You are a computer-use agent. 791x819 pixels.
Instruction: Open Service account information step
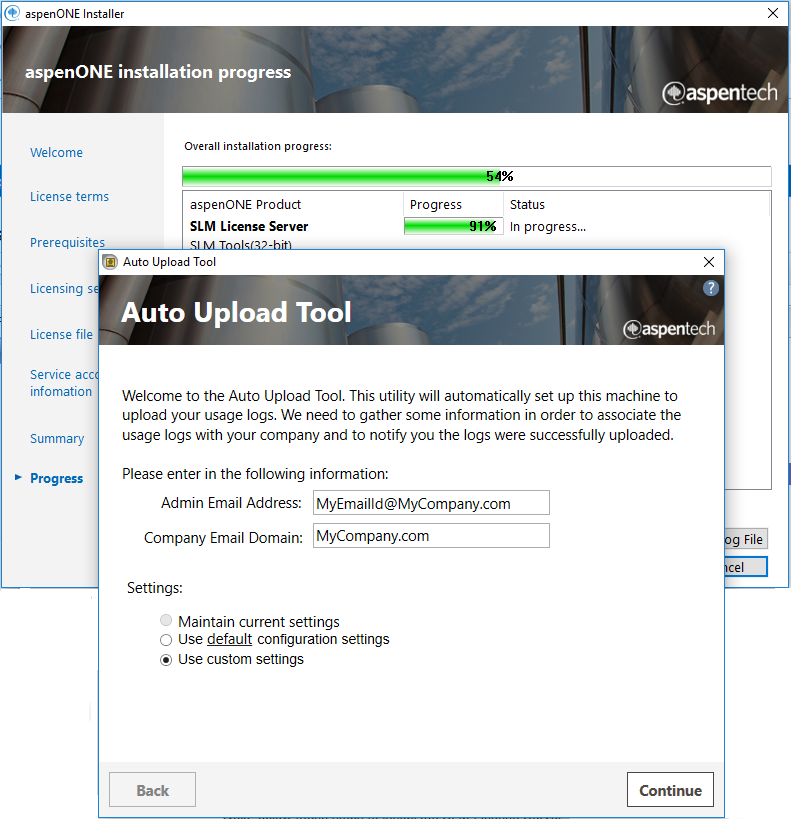(x=64, y=383)
